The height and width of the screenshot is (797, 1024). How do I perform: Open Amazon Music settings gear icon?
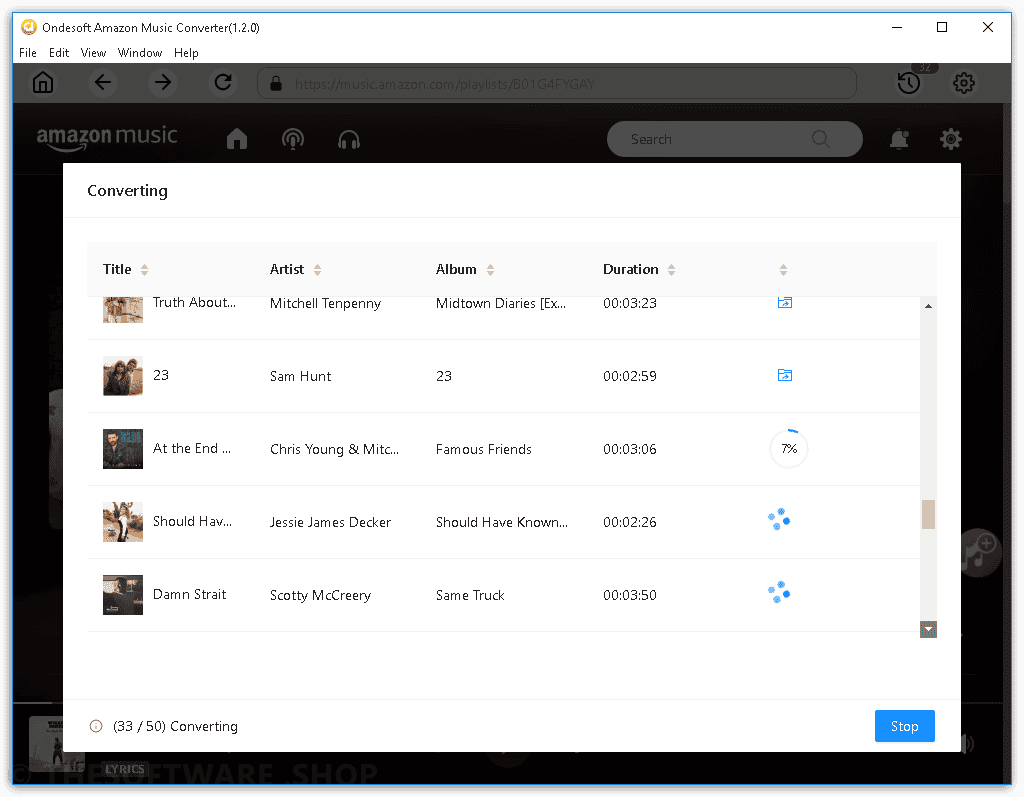[951, 139]
